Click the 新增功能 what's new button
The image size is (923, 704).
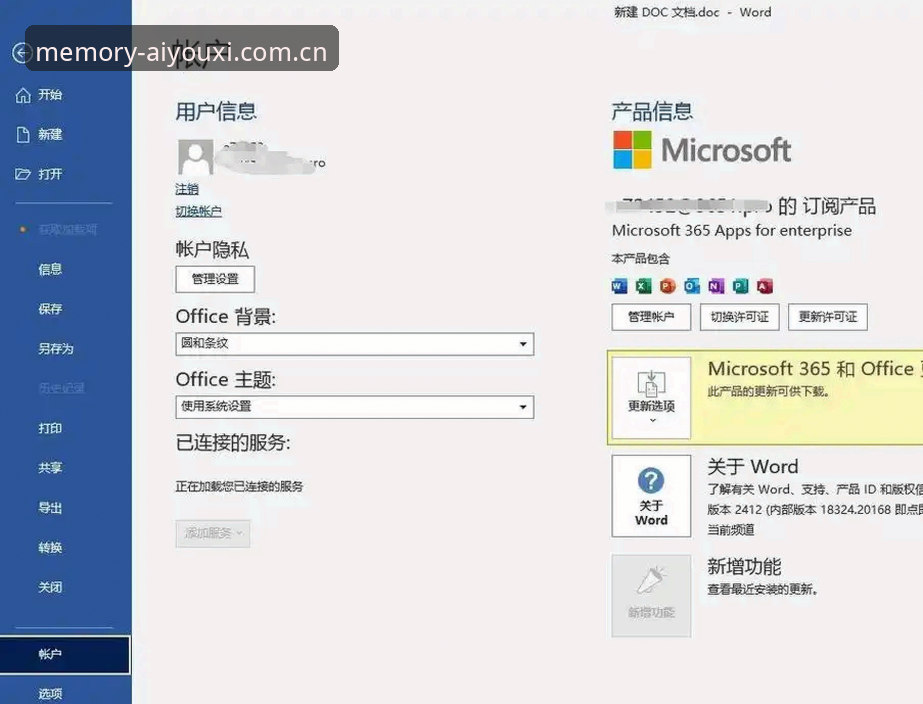(651, 595)
